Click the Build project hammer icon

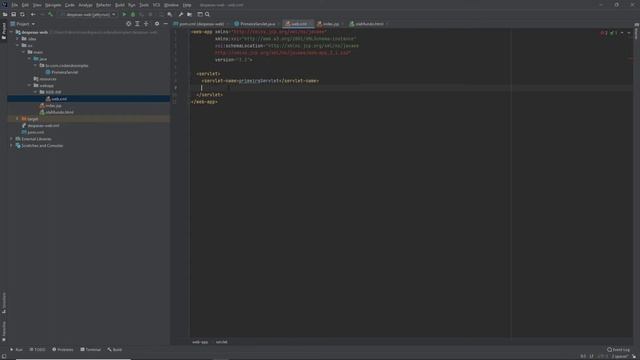pos(51,14)
